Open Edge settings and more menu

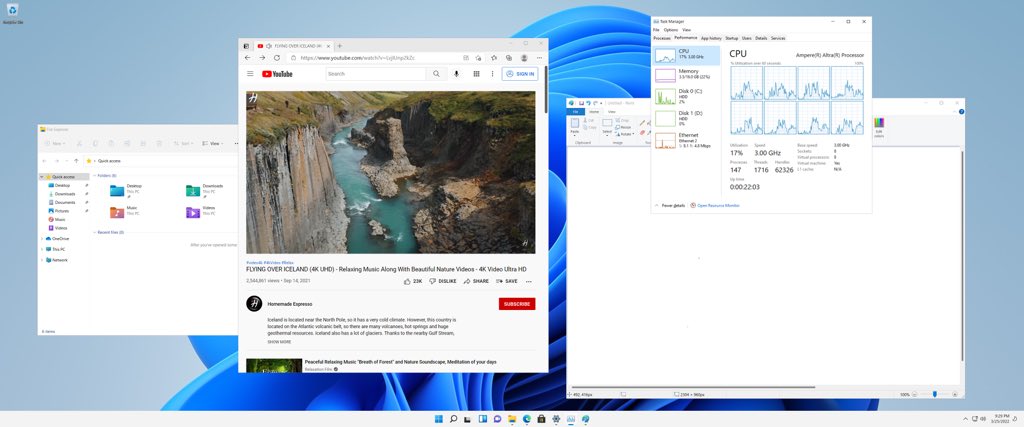pos(538,57)
